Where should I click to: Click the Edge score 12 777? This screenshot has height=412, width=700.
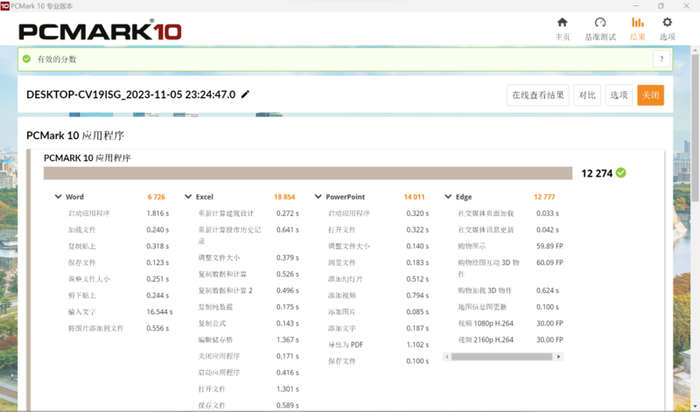click(544, 197)
